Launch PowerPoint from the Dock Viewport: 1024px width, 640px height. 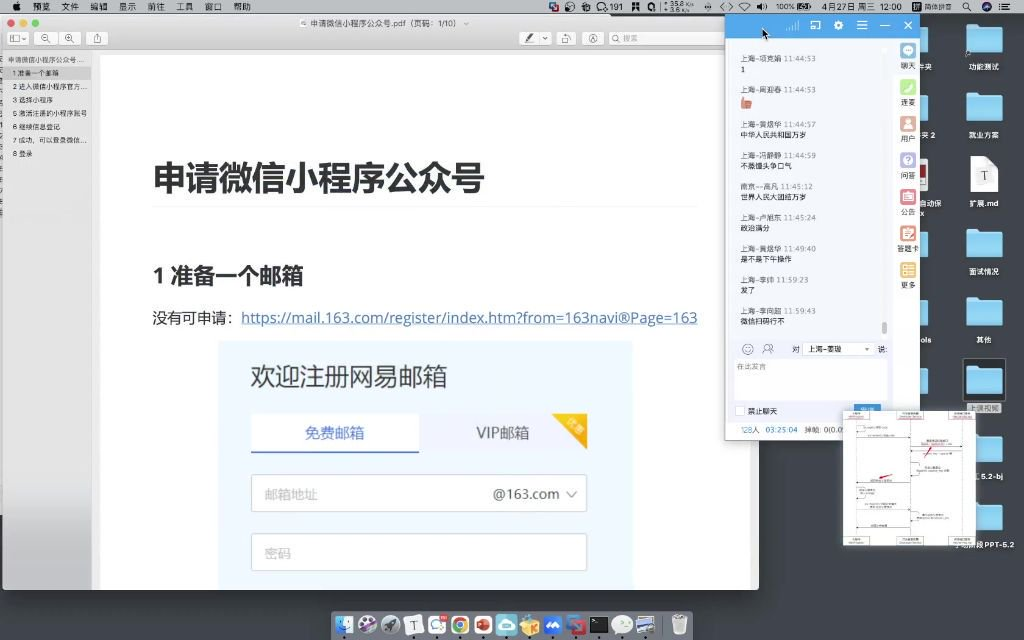click(483, 625)
